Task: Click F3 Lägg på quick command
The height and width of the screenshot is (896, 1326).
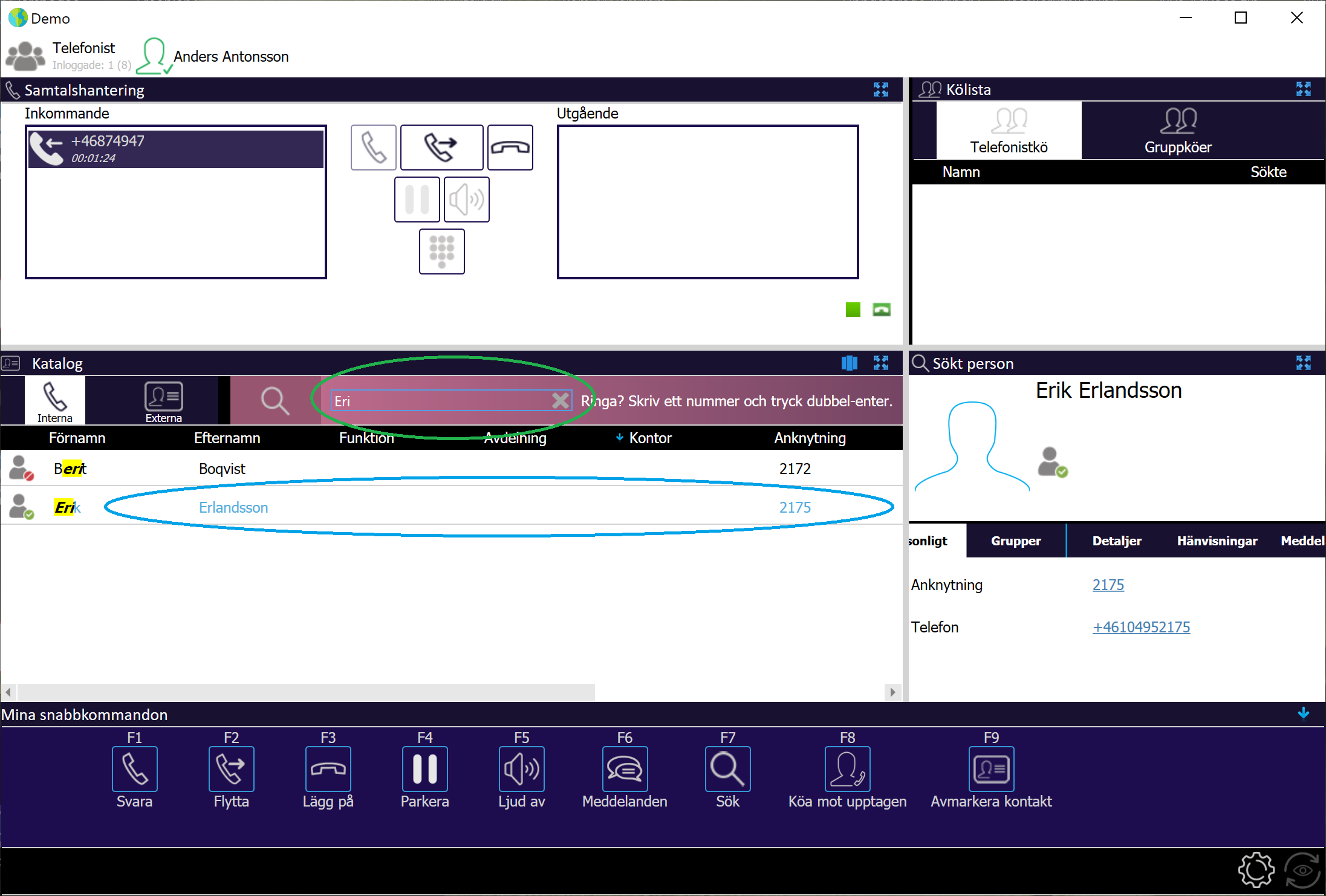Action: (328, 768)
